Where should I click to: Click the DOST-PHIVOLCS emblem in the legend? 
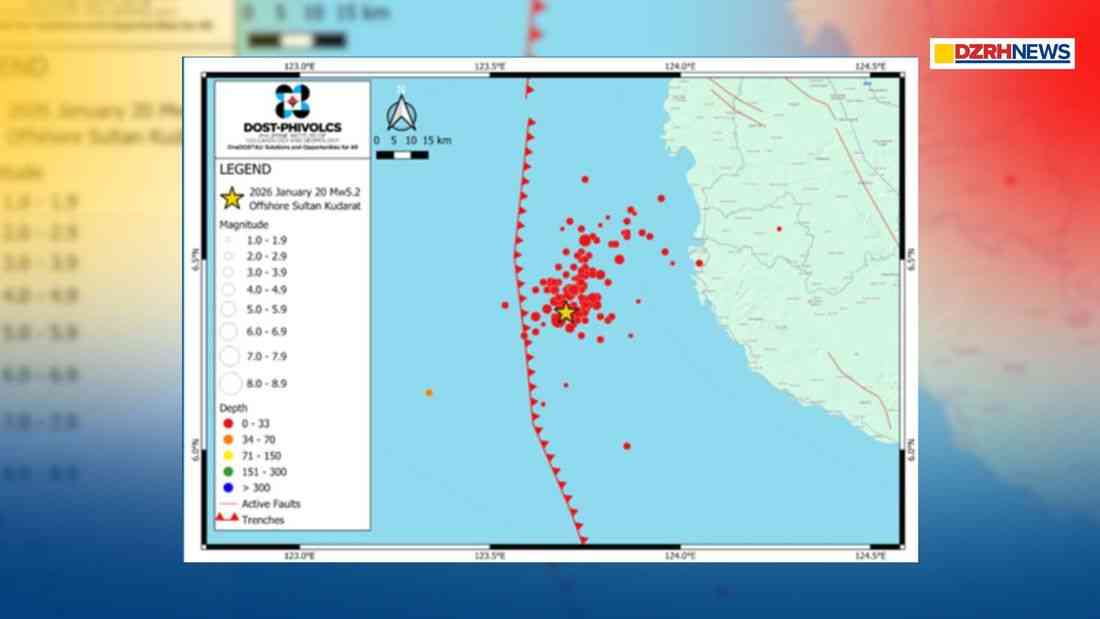tap(293, 101)
